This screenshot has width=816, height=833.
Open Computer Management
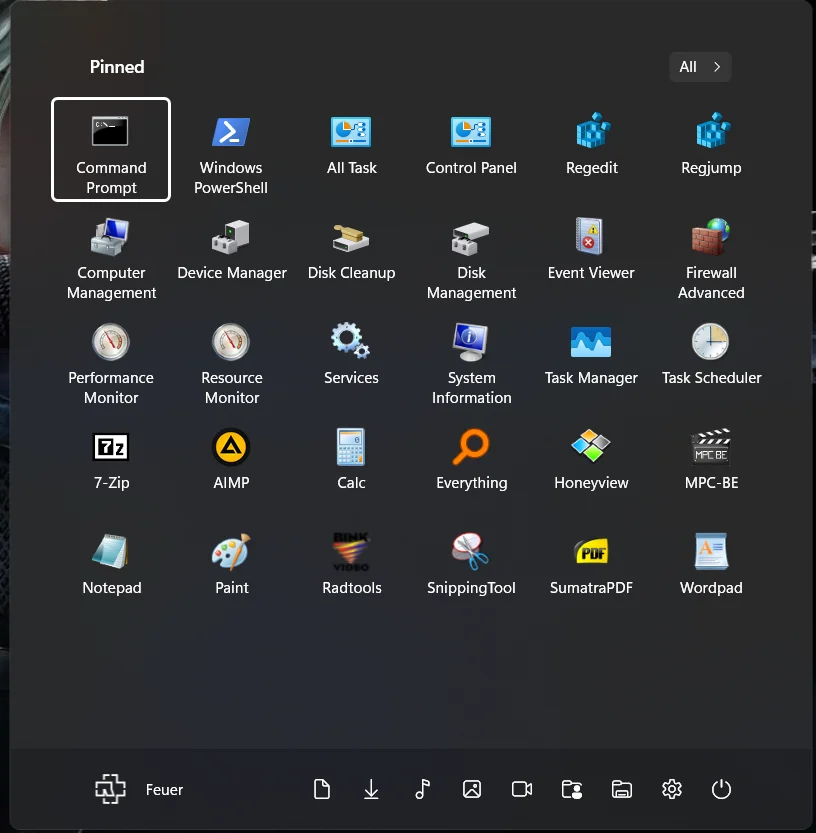coord(111,254)
